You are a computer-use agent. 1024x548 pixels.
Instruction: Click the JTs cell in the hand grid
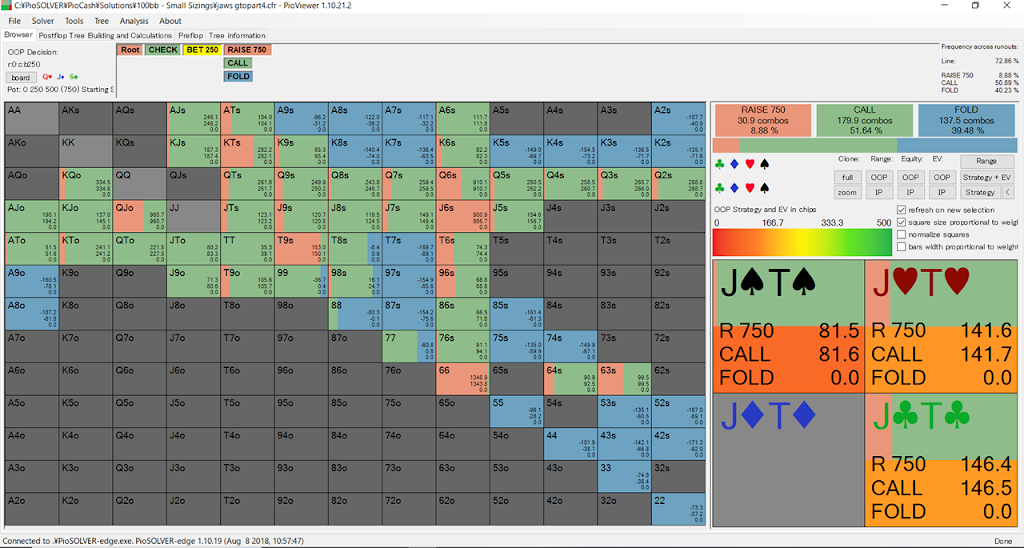247,216
